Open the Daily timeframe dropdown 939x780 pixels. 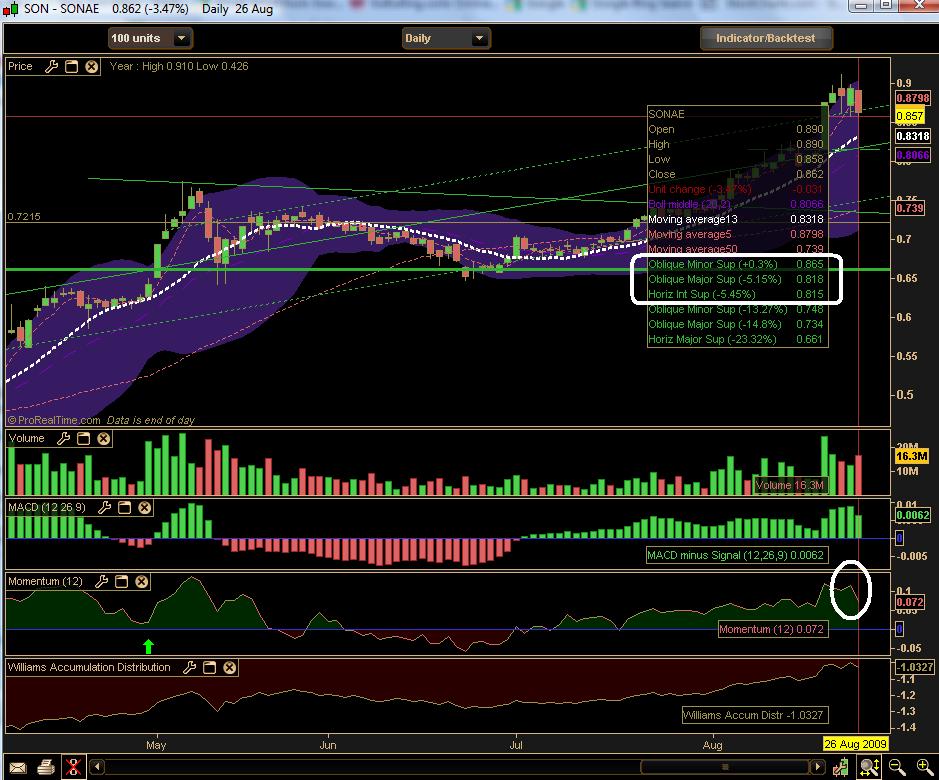pos(446,38)
